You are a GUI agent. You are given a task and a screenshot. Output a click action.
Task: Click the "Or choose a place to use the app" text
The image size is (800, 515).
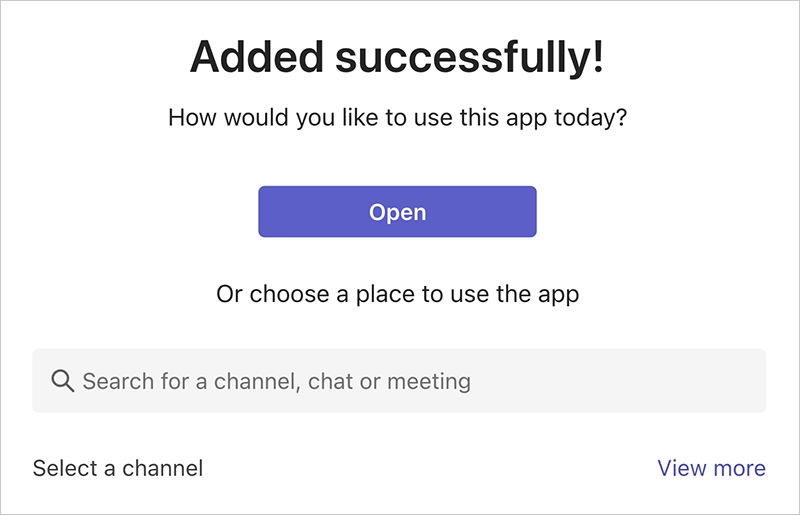pos(398,294)
